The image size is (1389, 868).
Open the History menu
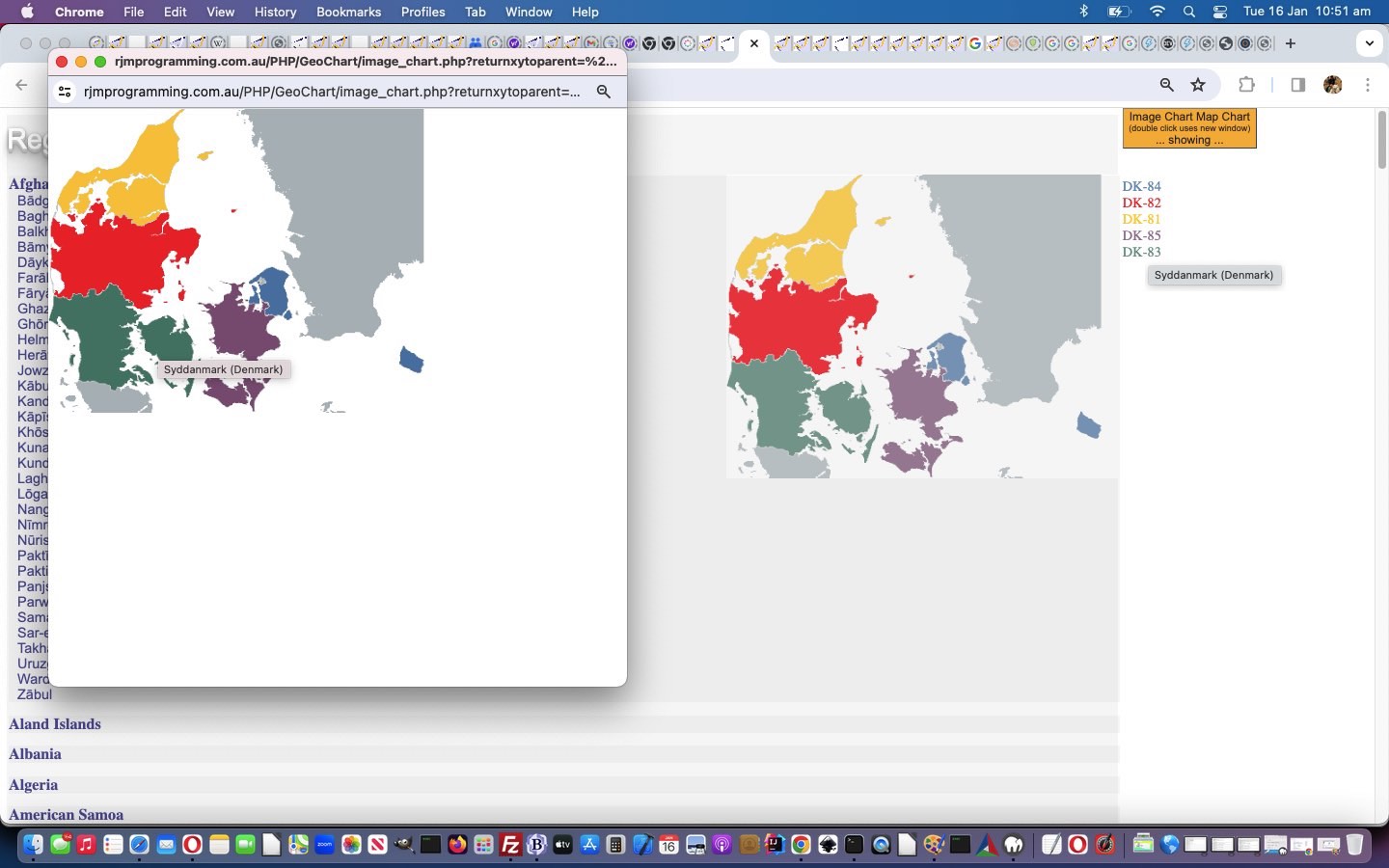[275, 12]
